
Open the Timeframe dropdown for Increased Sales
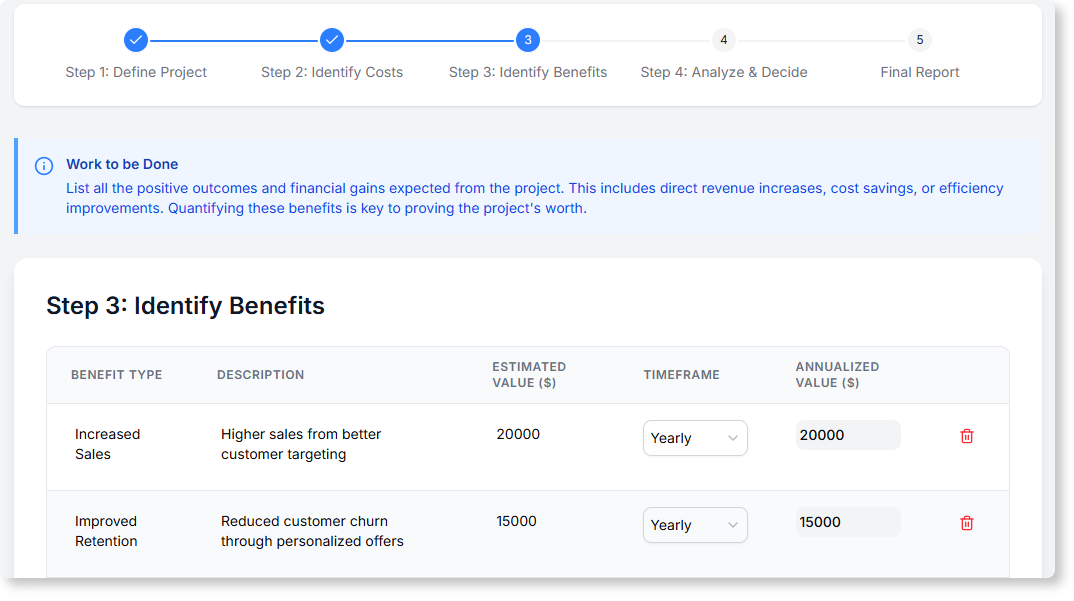(695, 438)
